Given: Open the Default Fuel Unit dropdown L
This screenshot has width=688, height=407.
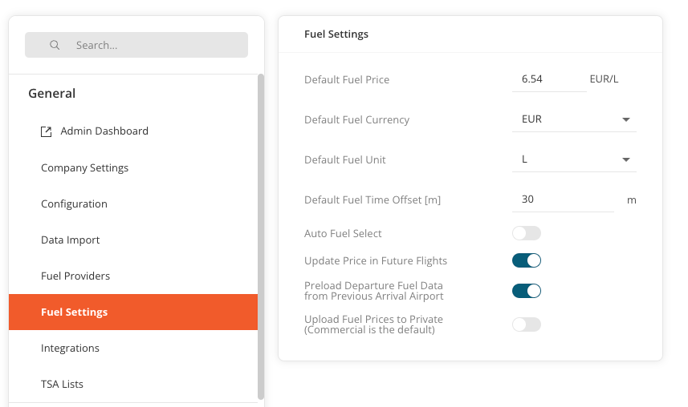Looking at the screenshot, I should click(574, 160).
